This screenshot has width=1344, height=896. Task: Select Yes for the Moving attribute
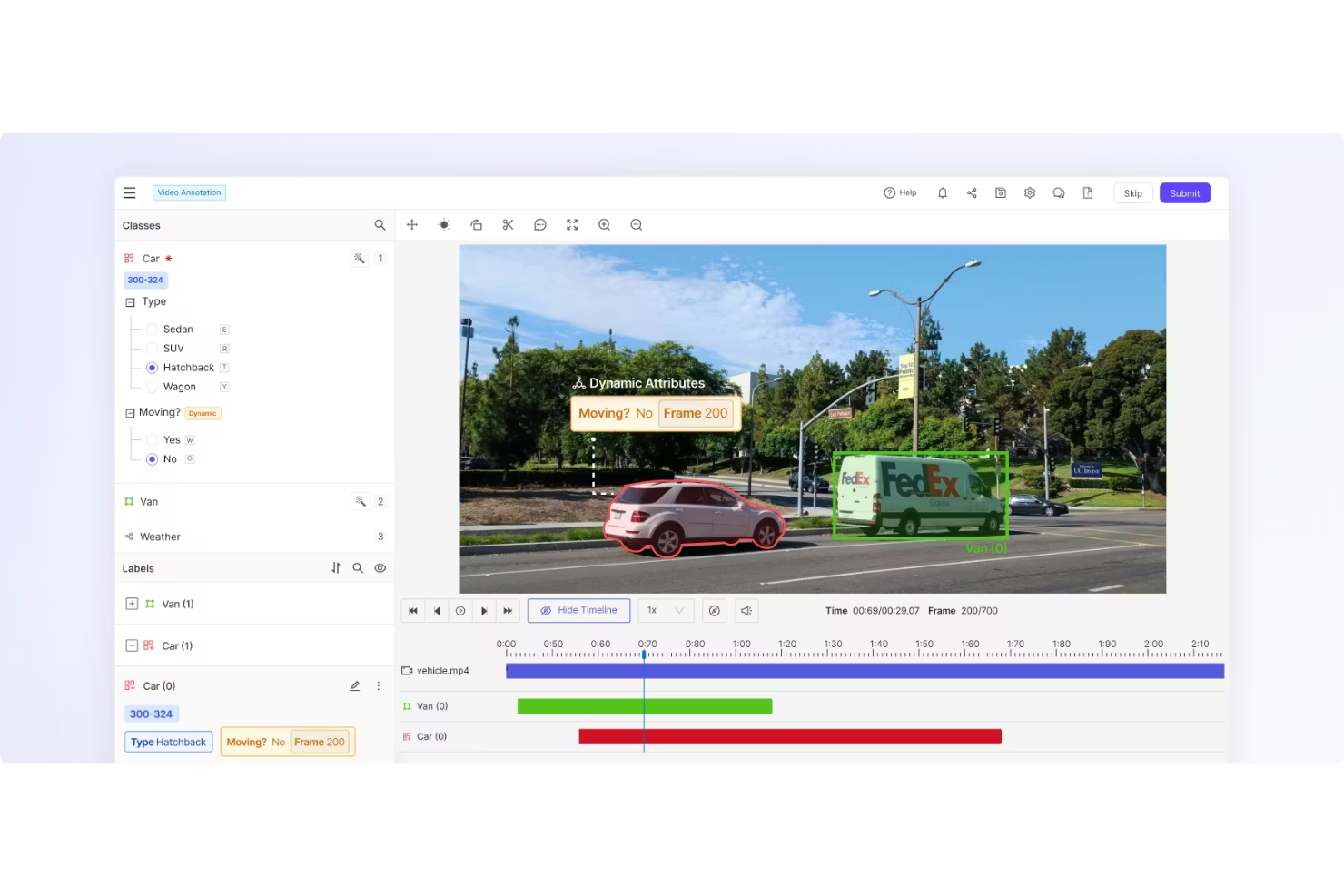click(152, 439)
